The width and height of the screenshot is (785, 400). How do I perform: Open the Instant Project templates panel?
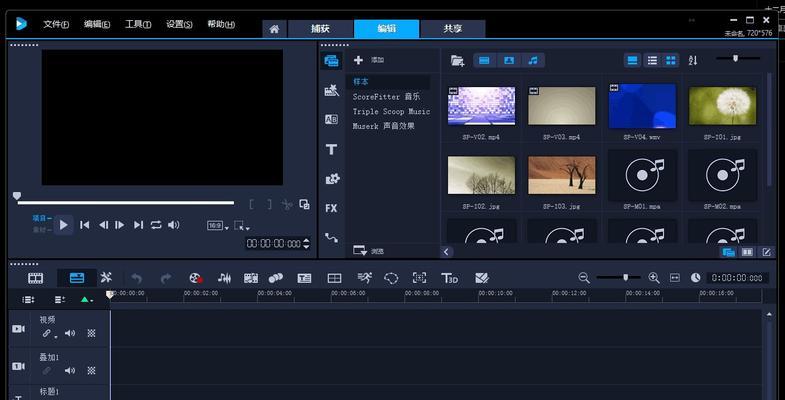tap(331, 91)
